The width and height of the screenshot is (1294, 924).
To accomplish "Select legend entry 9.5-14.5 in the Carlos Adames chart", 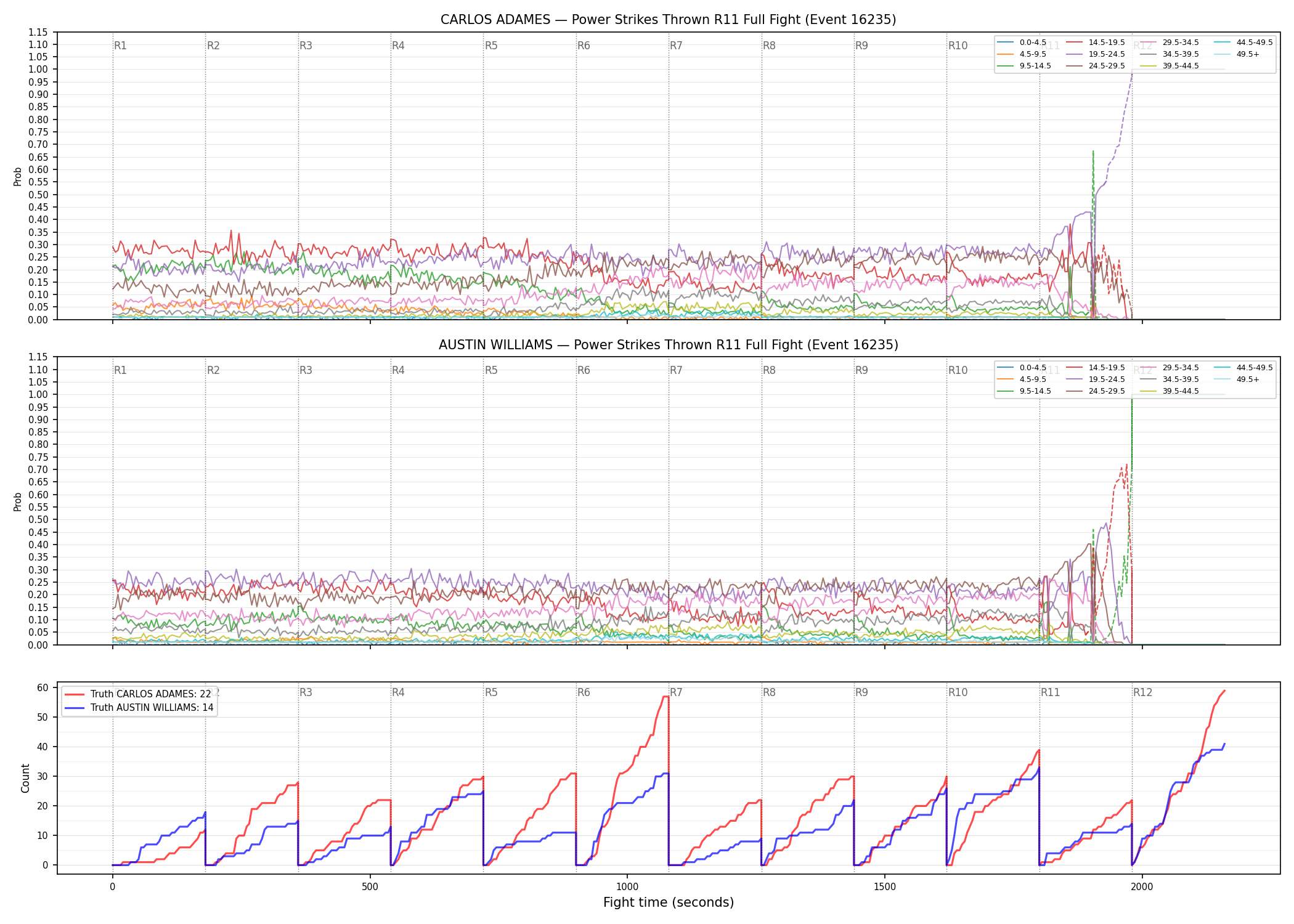I will [1024, 66].
